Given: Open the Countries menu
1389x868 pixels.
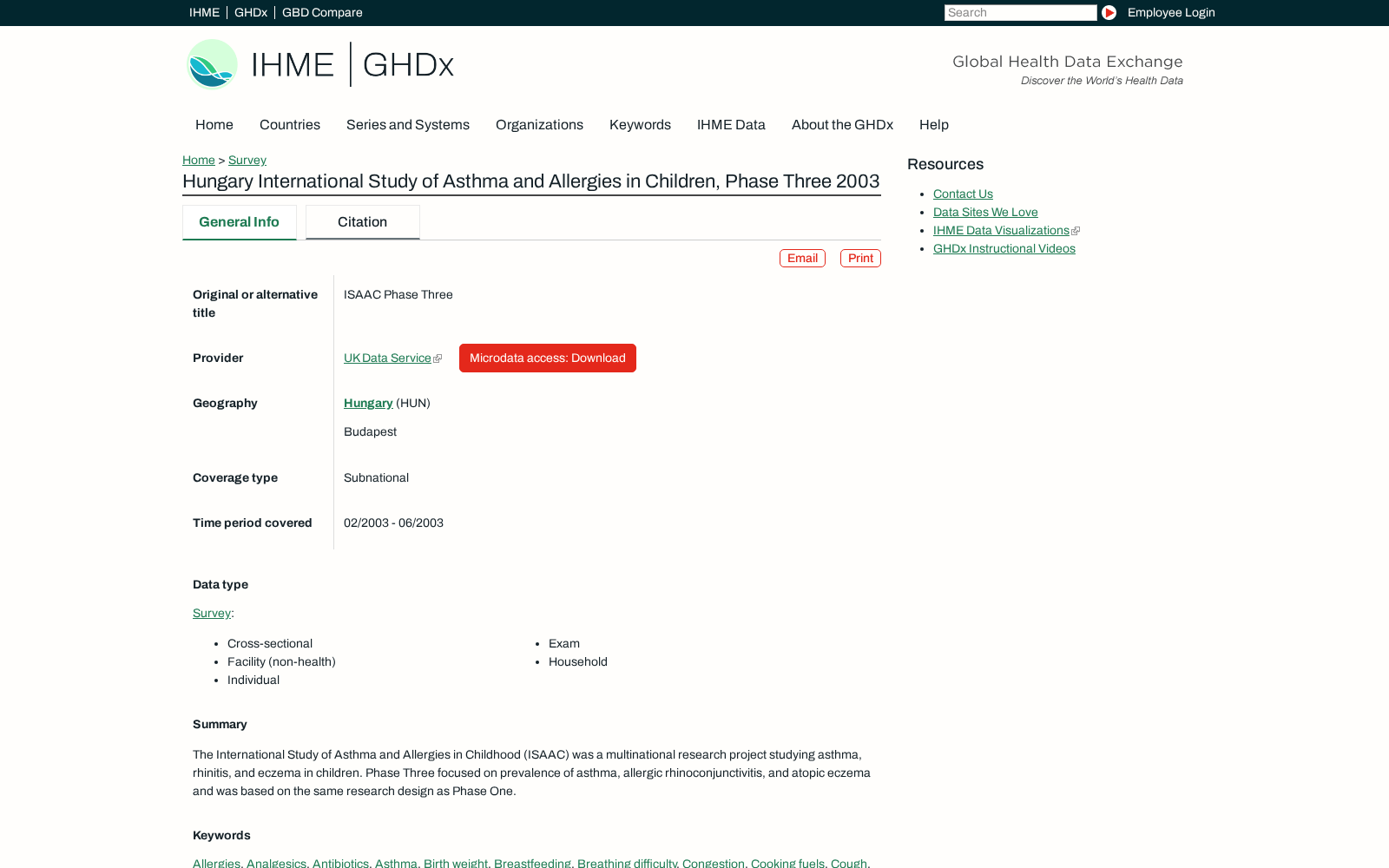Looking at the screenshot, I should [290, 125].
